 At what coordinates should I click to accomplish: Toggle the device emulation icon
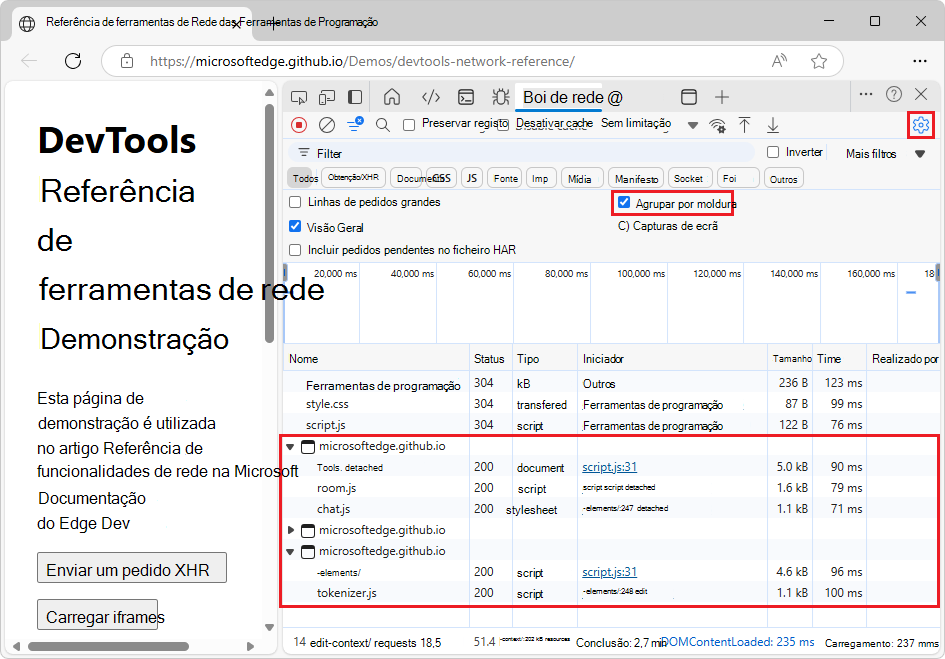click(x=325, y=96)
